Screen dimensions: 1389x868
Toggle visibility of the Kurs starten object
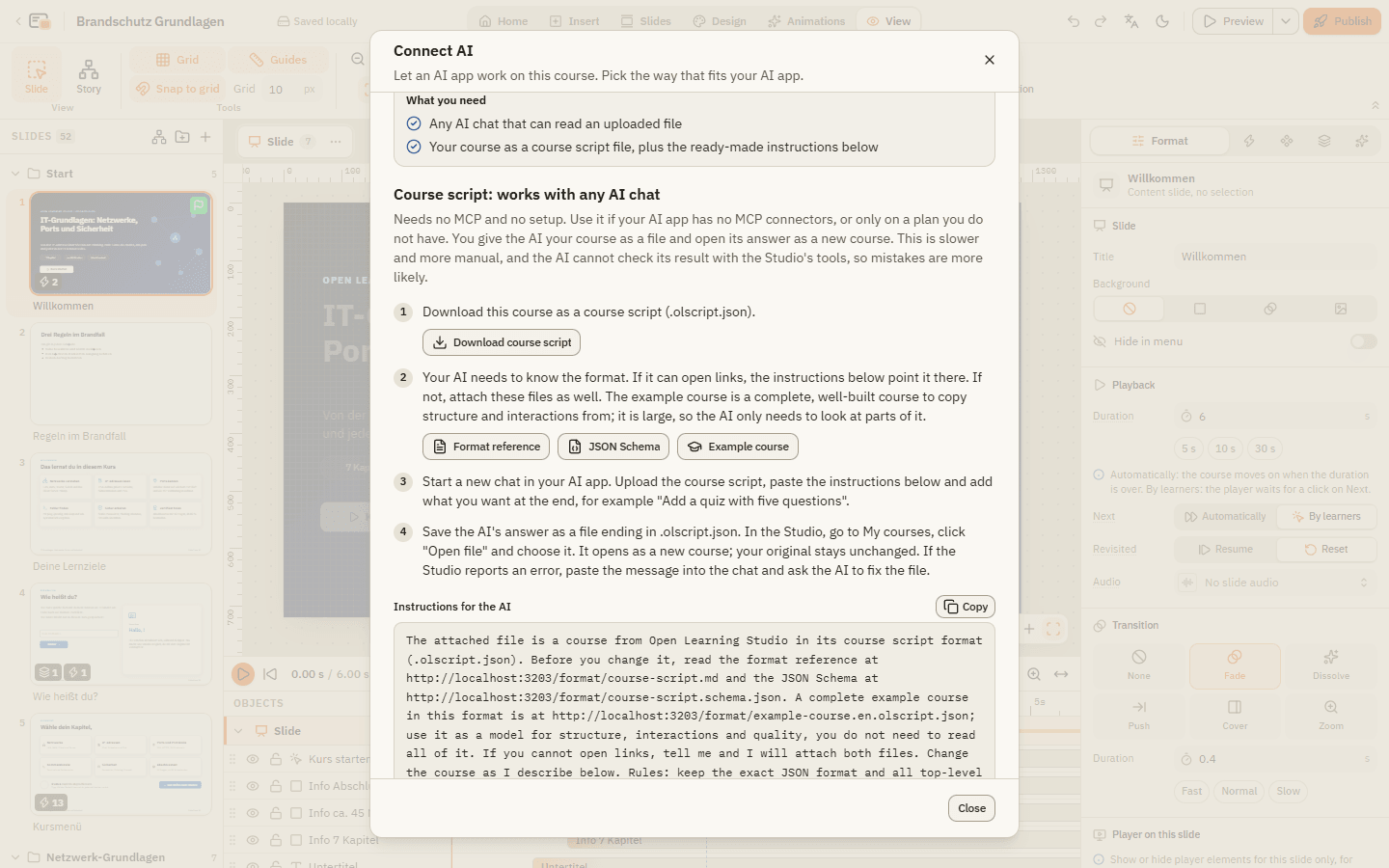[253, 759]
